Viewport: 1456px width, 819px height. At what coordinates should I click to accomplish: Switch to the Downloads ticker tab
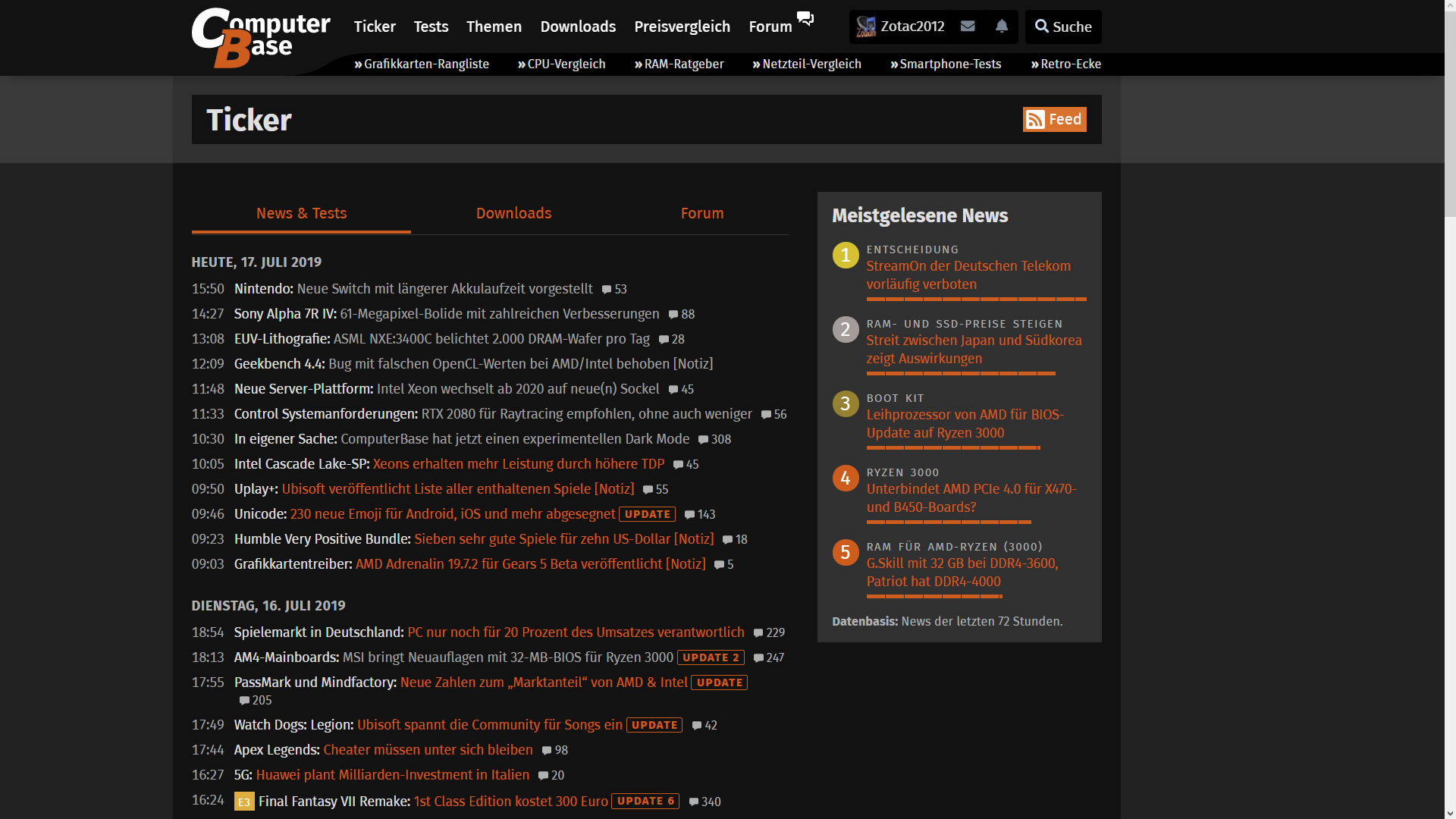tap(513, 214)
